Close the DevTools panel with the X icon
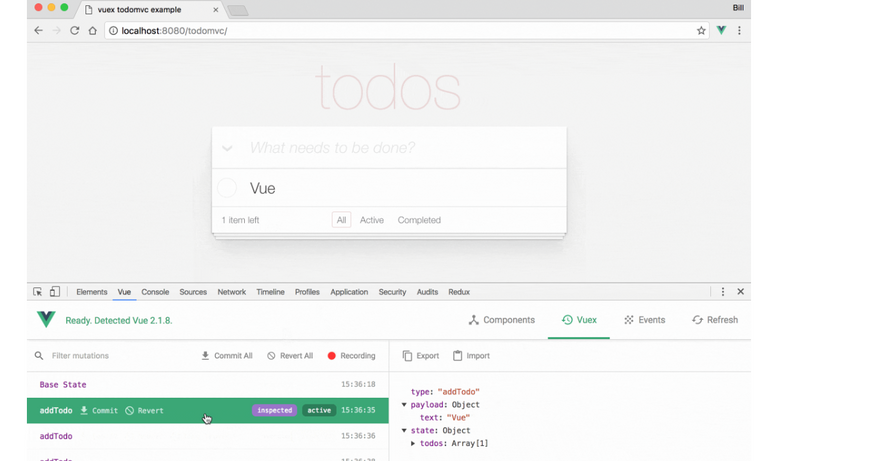The height and width of the screenshot is (461, 880). tap(740, 292)
